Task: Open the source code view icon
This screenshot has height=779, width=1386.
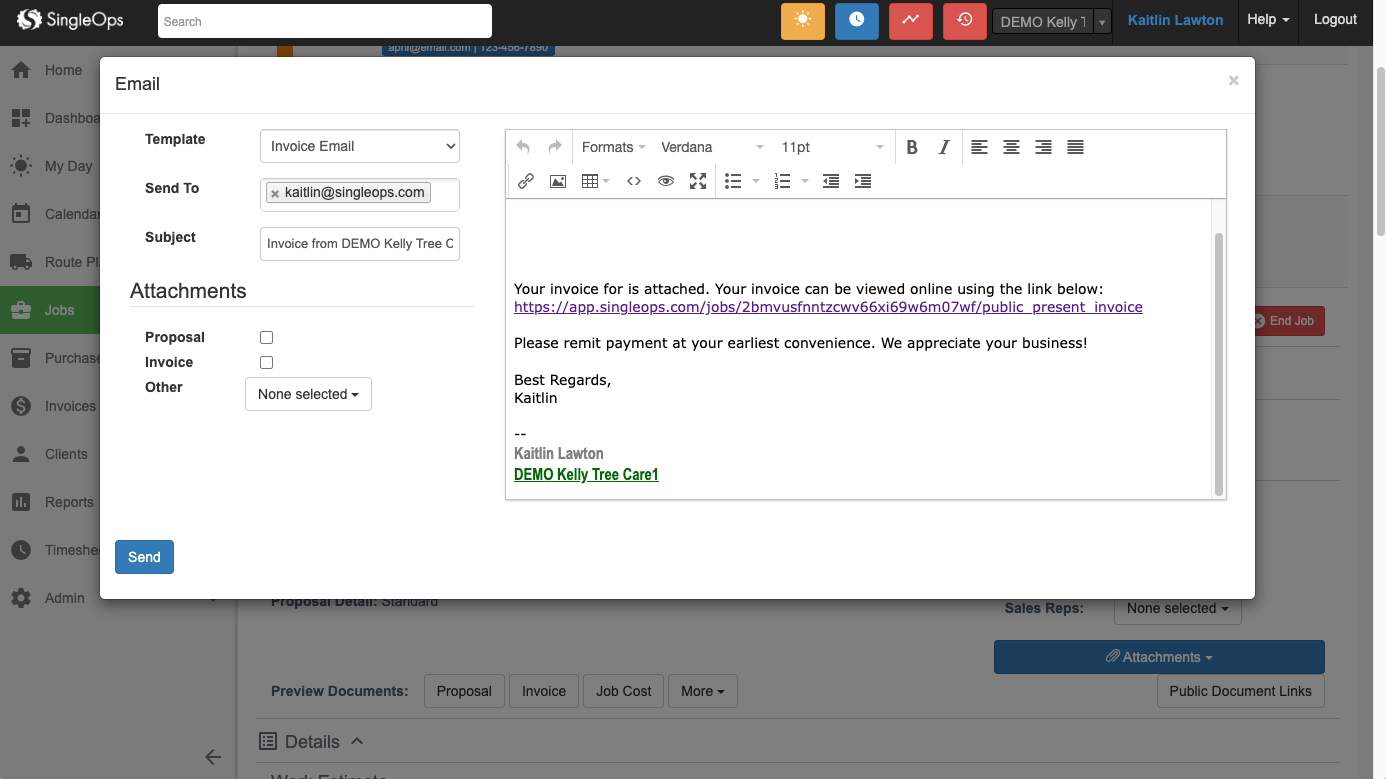Action: point(633,181)
